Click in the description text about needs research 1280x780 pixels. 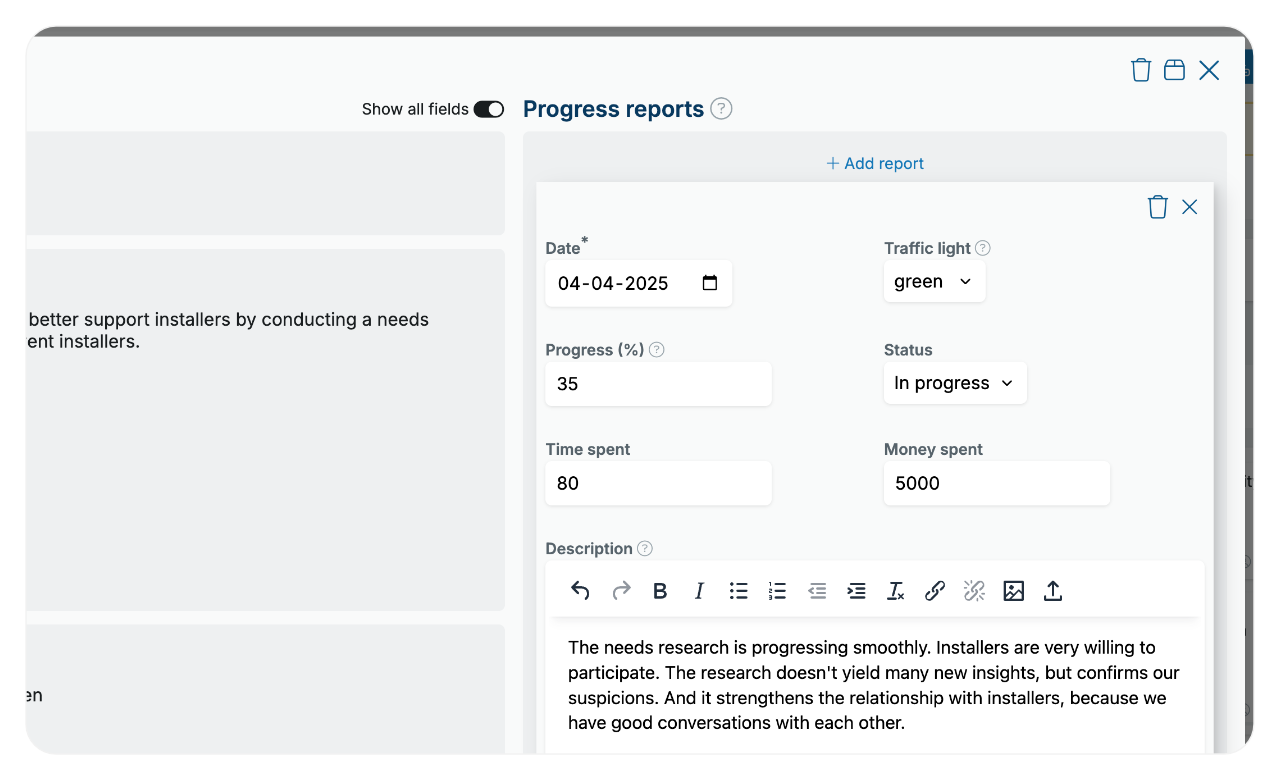pyautogui.click(x=874, y=685)
